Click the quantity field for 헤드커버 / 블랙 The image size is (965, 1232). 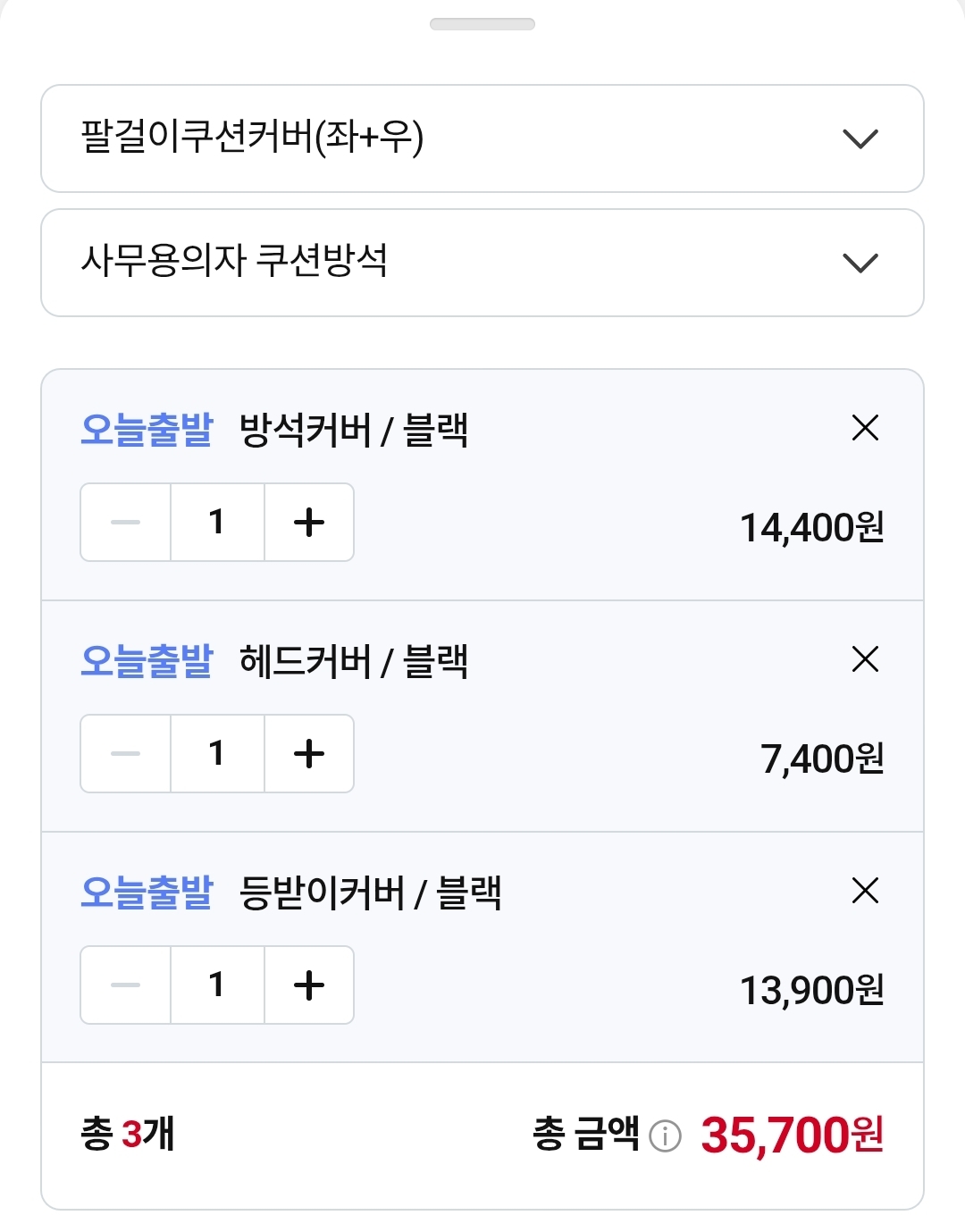pyautogui.click(x=217, y=753)
